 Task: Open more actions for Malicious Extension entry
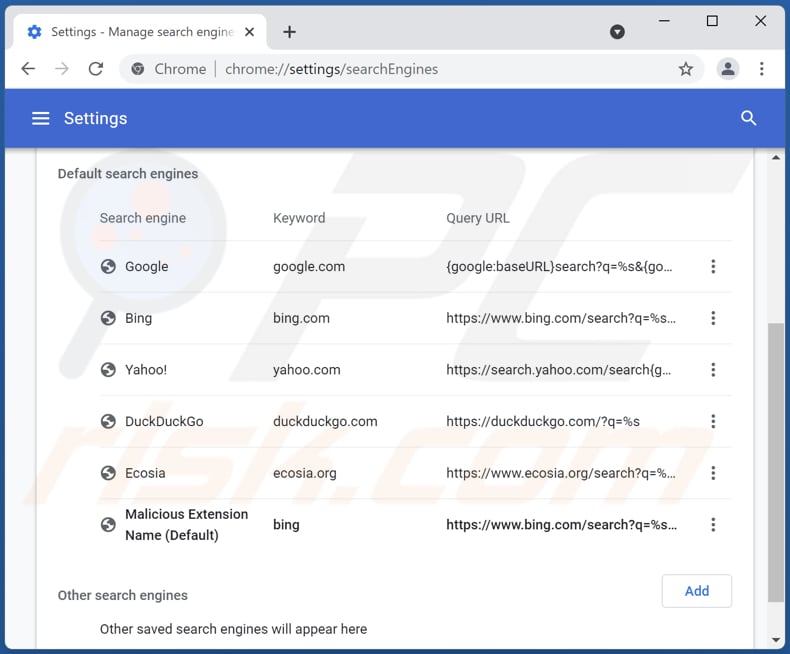[713, 524]
